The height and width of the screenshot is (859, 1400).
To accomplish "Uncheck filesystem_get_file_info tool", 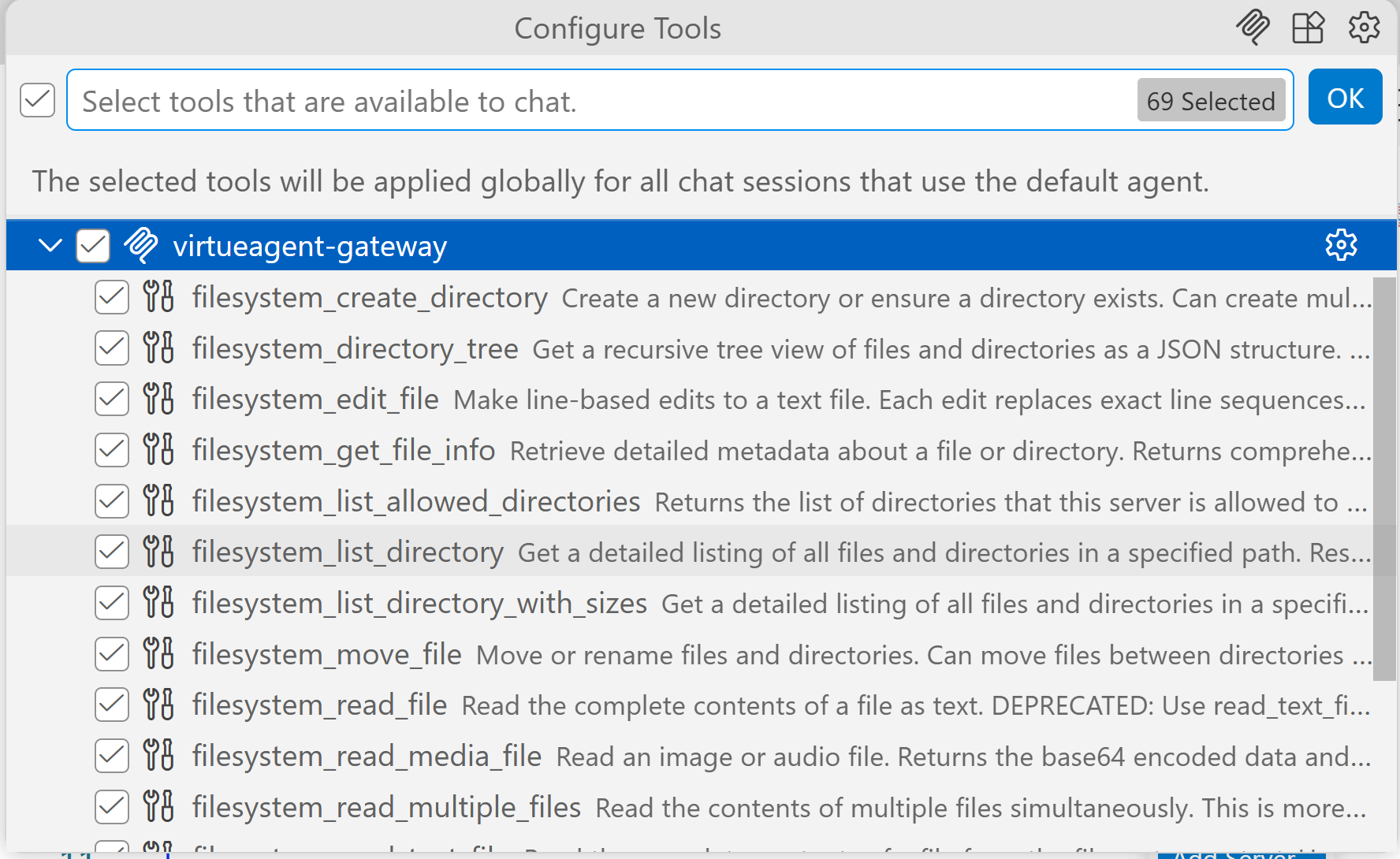I will 112,450.
